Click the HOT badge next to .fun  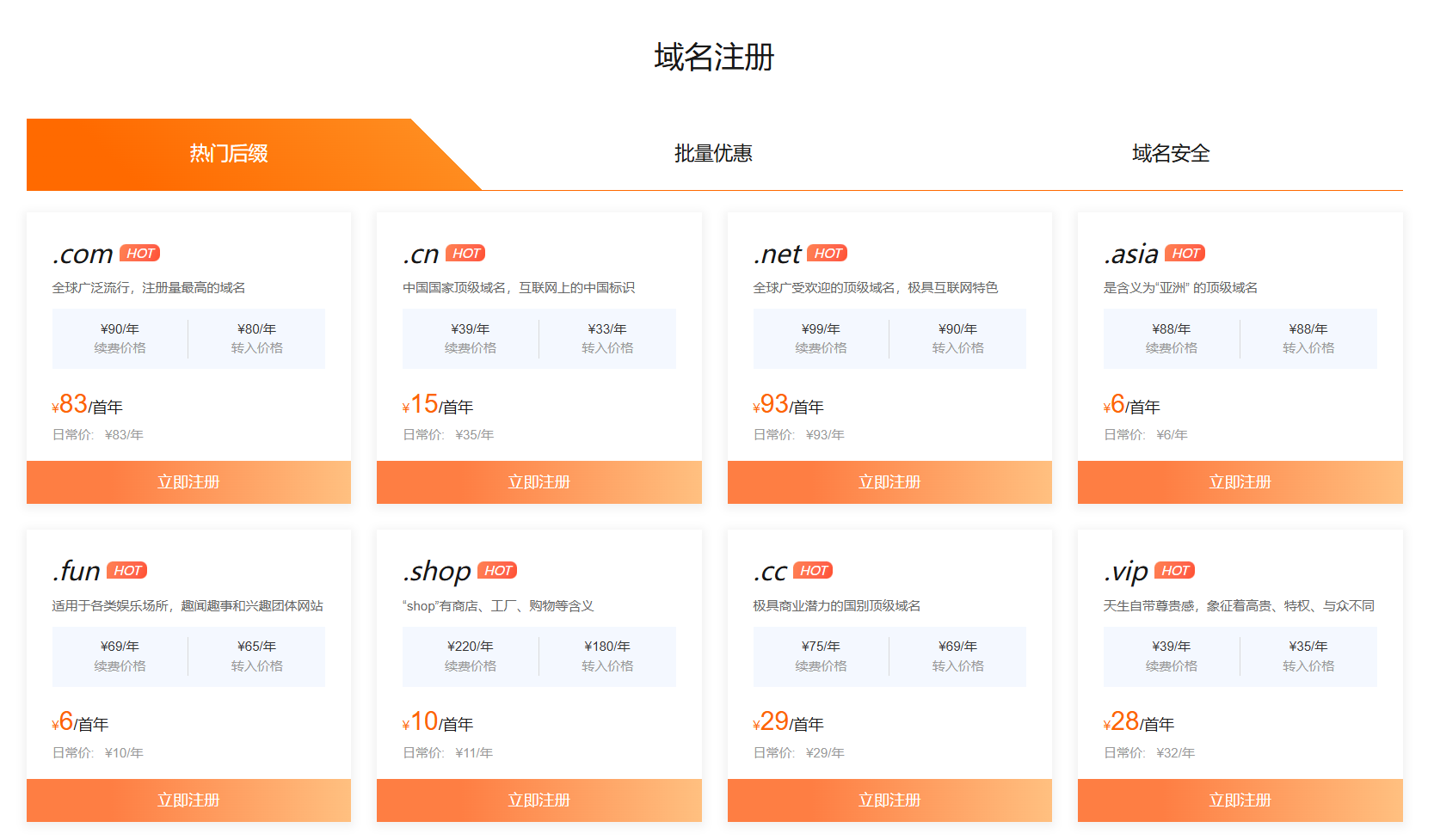point(127,570)
